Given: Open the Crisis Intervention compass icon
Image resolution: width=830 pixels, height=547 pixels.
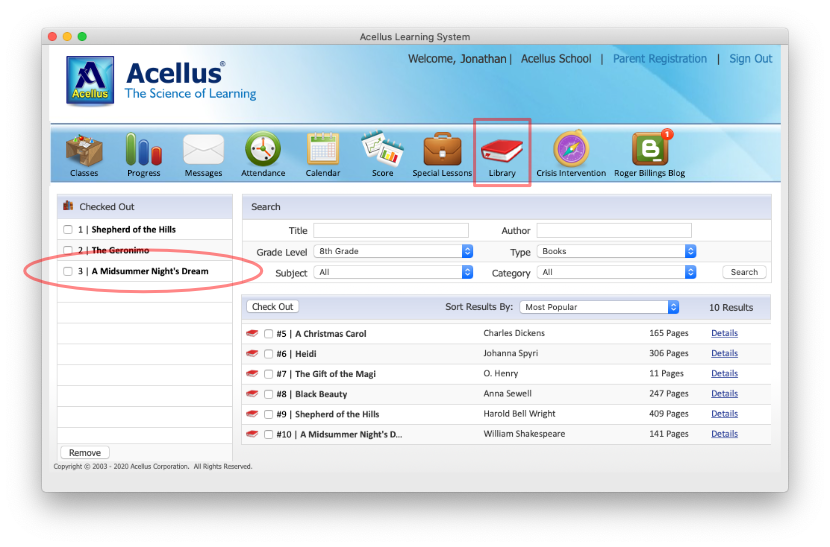Looking at the screenshot, I should tap(571, 149).
